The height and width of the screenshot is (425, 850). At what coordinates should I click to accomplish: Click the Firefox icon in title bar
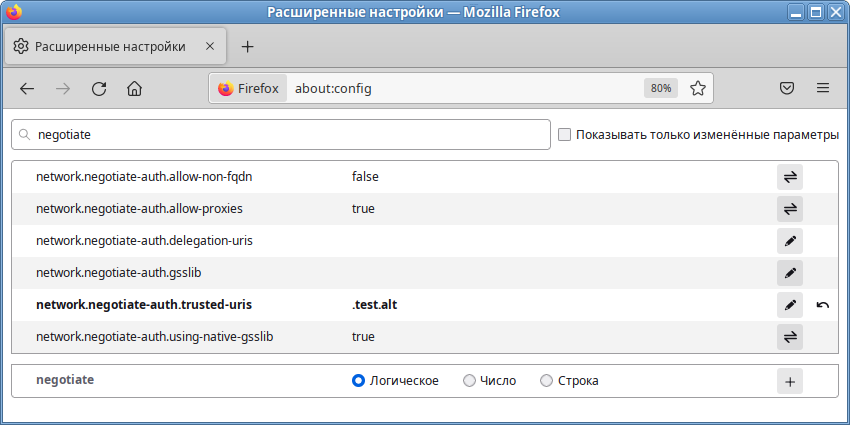14,12
